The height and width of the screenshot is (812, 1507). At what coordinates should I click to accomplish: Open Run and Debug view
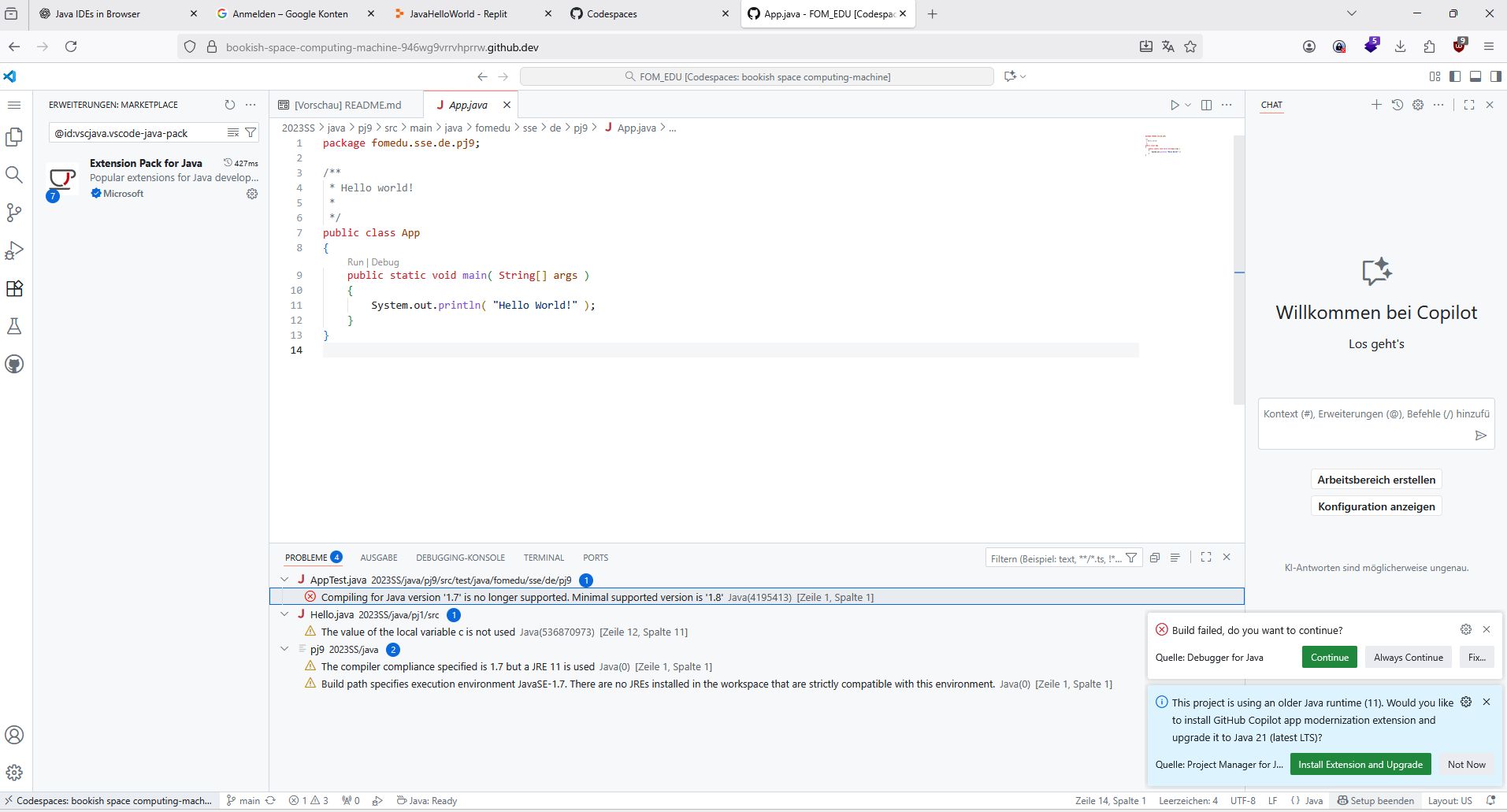pyautogui.click(x=14, y=250)
